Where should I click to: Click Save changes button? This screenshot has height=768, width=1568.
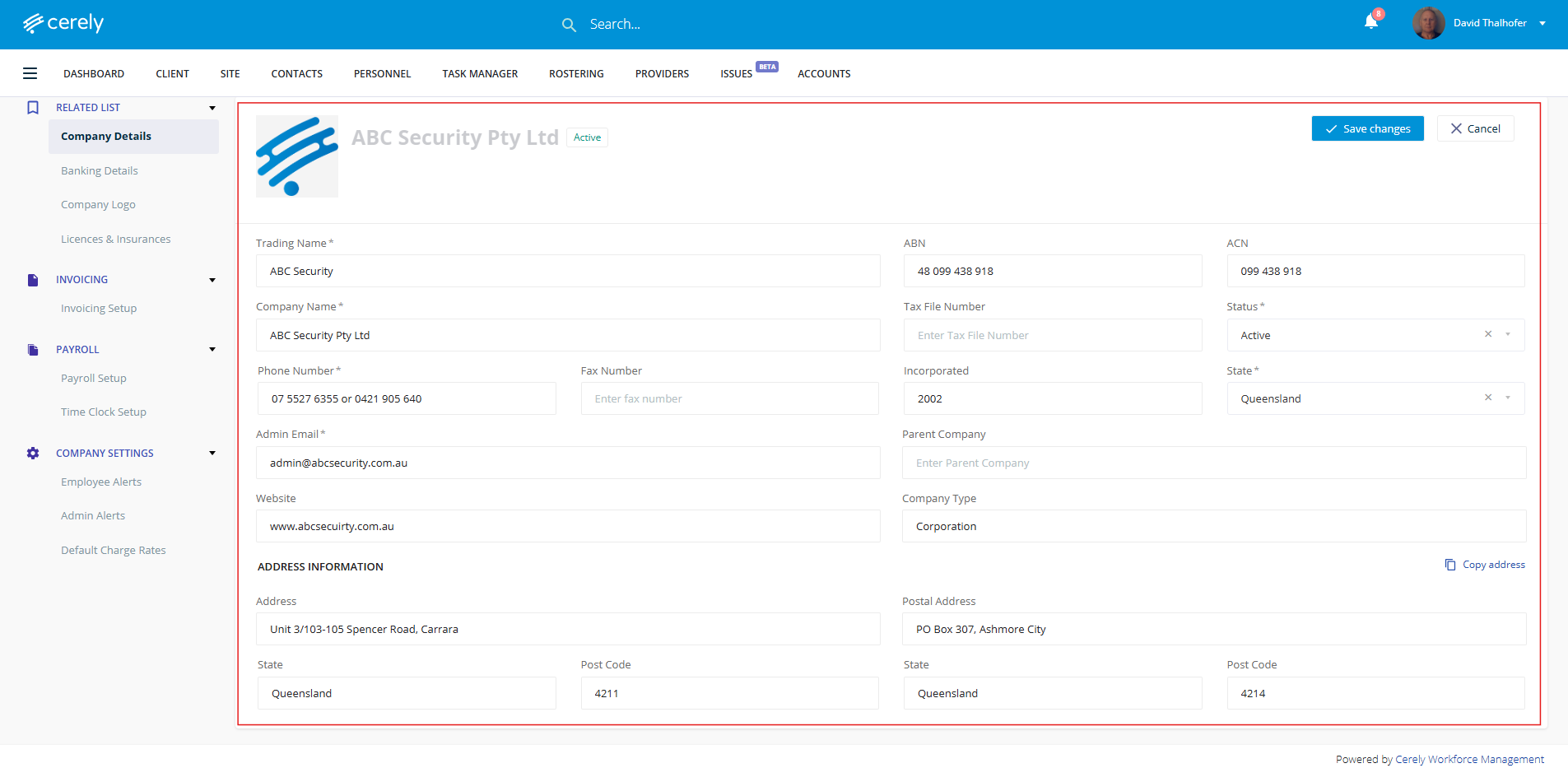[x=1368, y=128]
